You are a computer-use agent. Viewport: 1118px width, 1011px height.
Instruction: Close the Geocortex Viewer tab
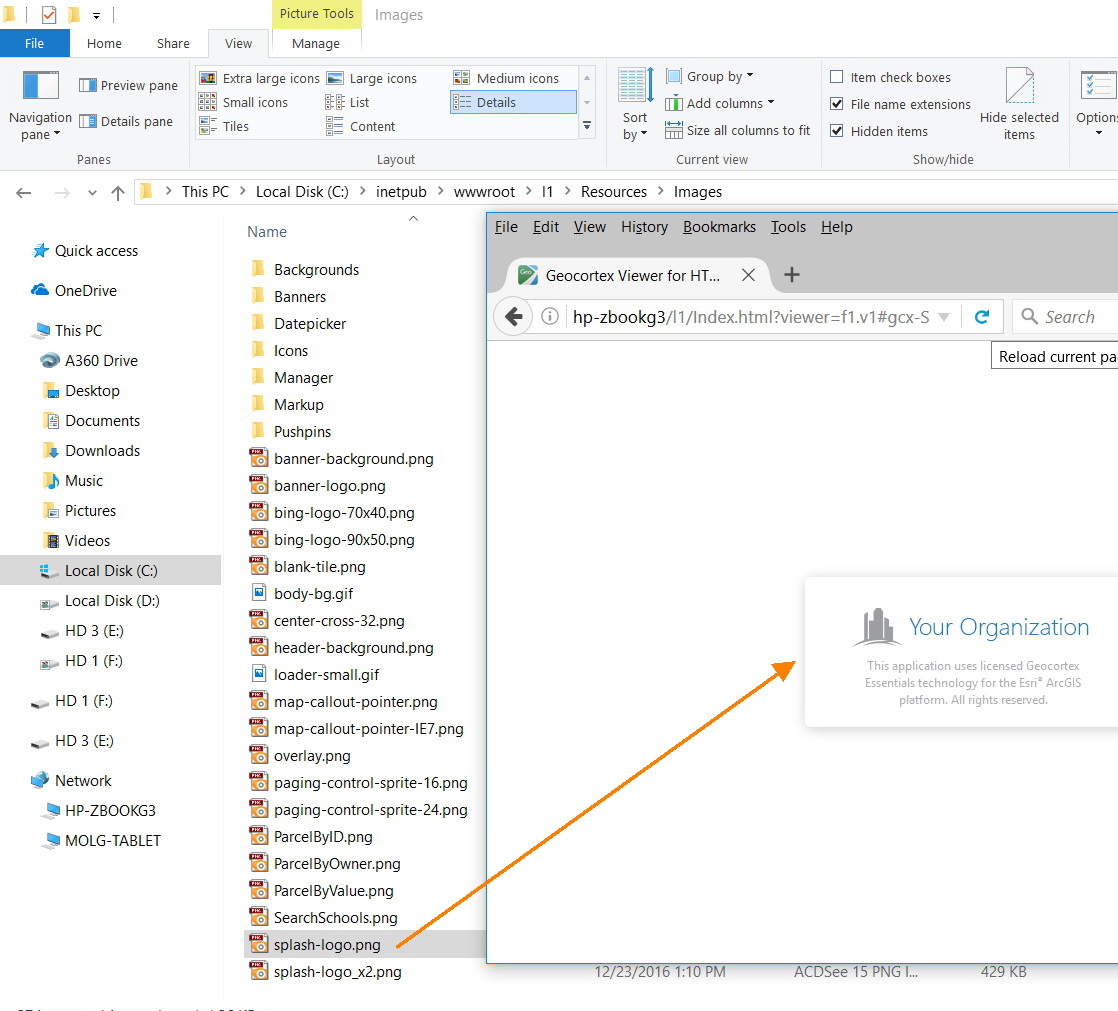[x=748, y=275]
